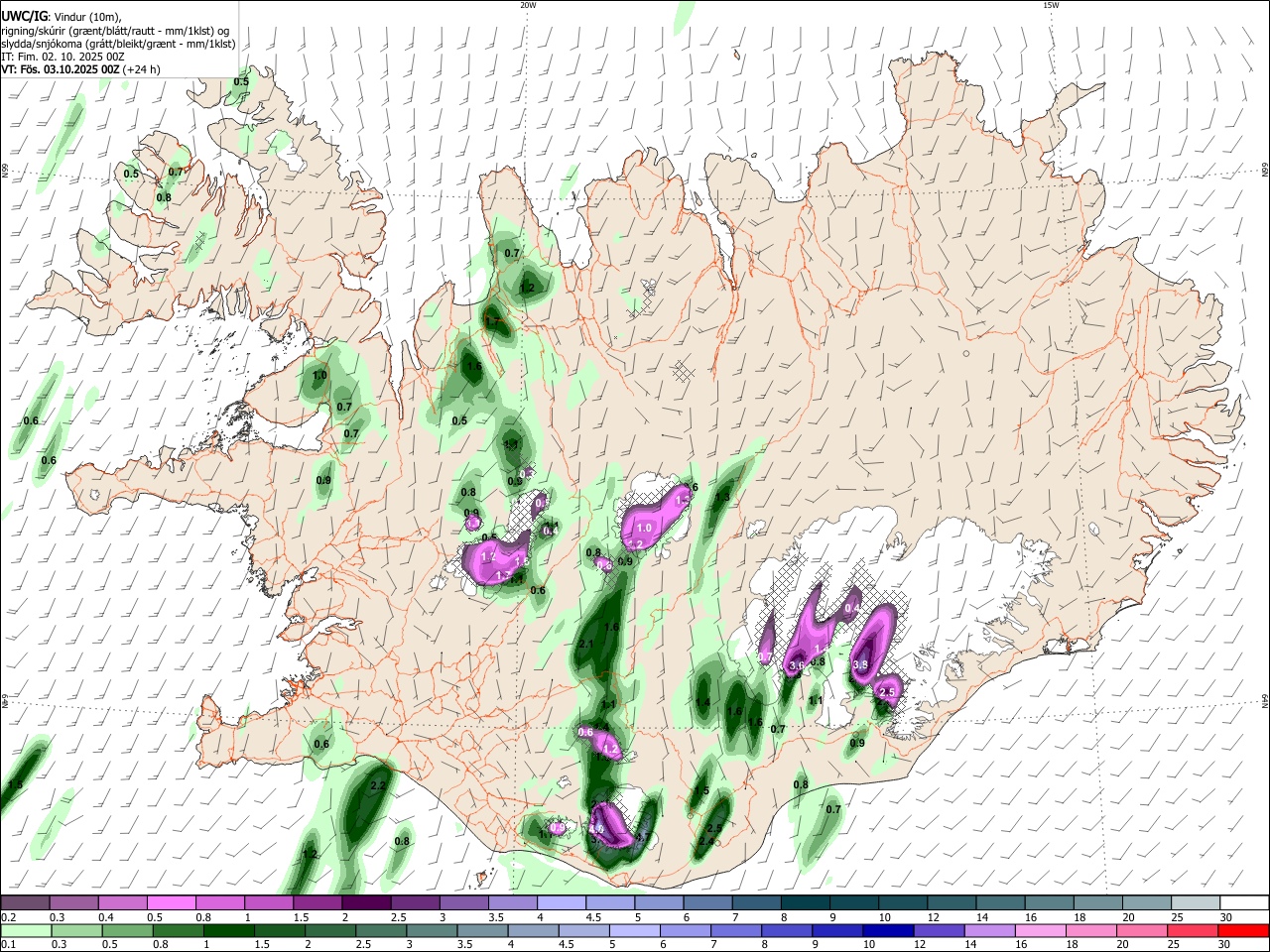Pick the violet rain swatch labeled 12

pyautogui.click(x=940, y=930)
